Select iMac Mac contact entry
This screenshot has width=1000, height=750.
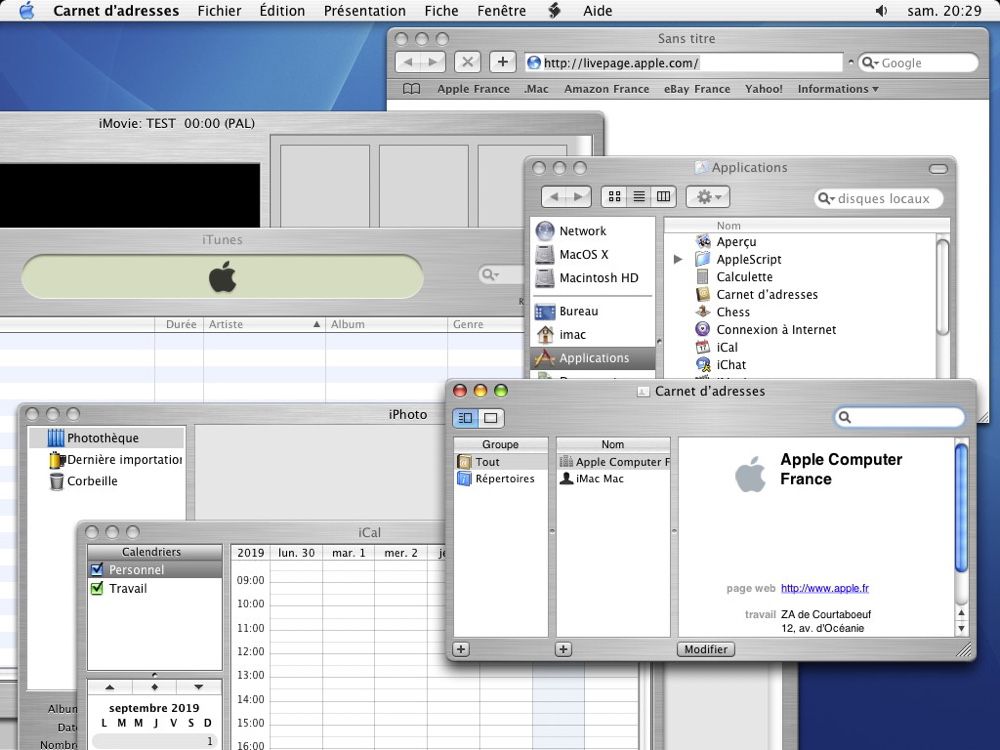(x=613, y=478)
